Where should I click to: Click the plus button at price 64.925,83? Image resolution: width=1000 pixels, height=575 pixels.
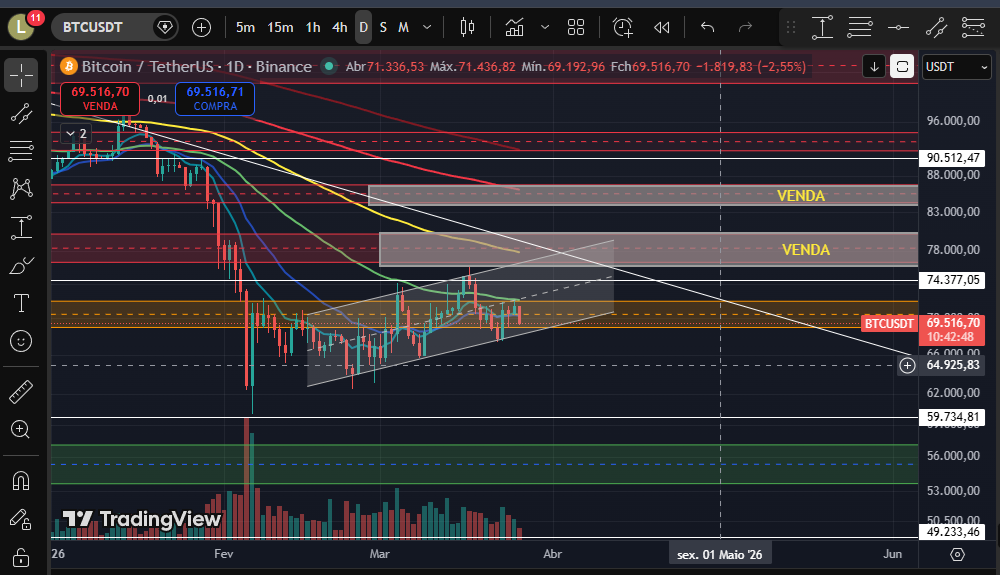click(907, 365)
